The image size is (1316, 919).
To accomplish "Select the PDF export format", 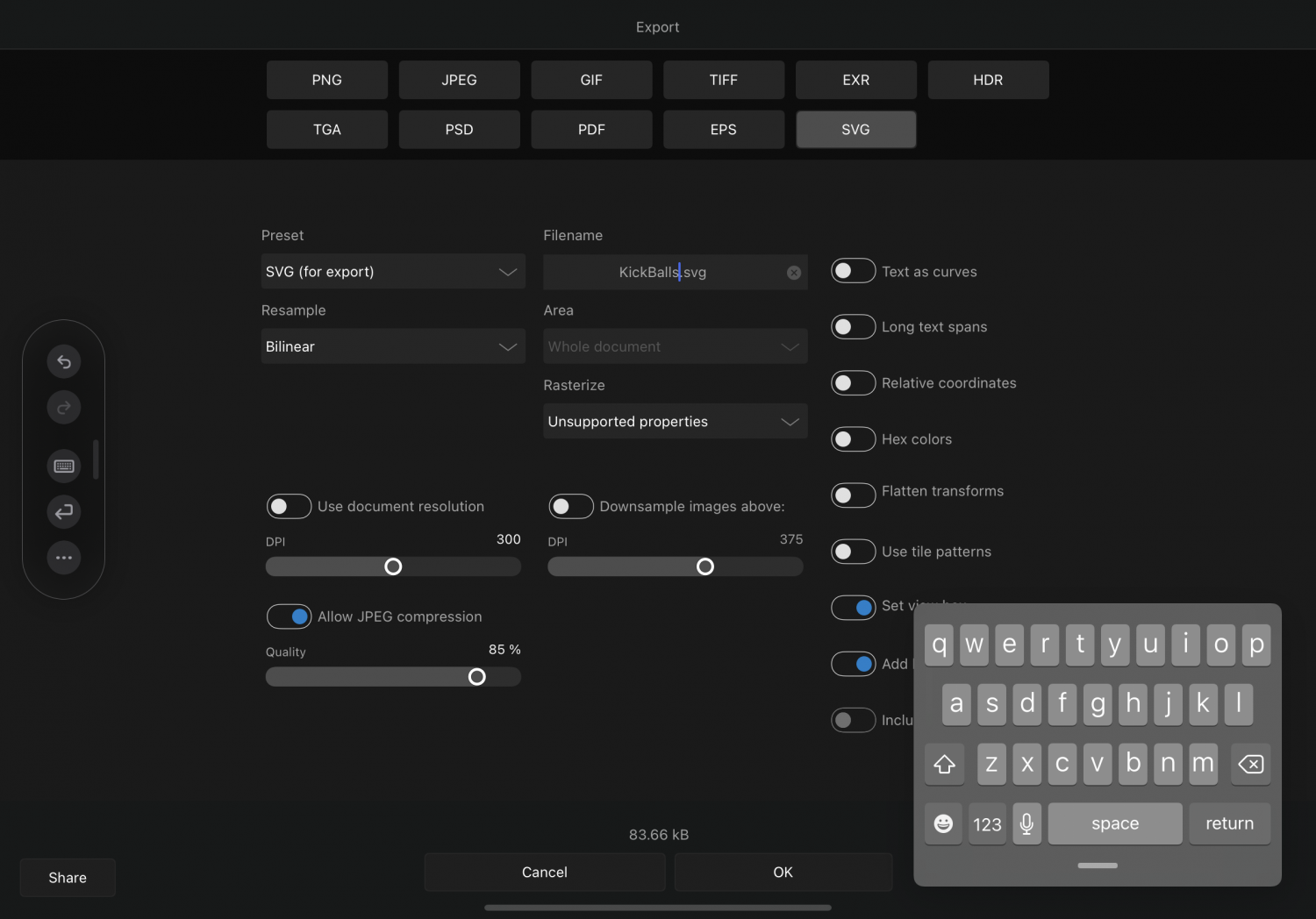I will coord(591,130).
